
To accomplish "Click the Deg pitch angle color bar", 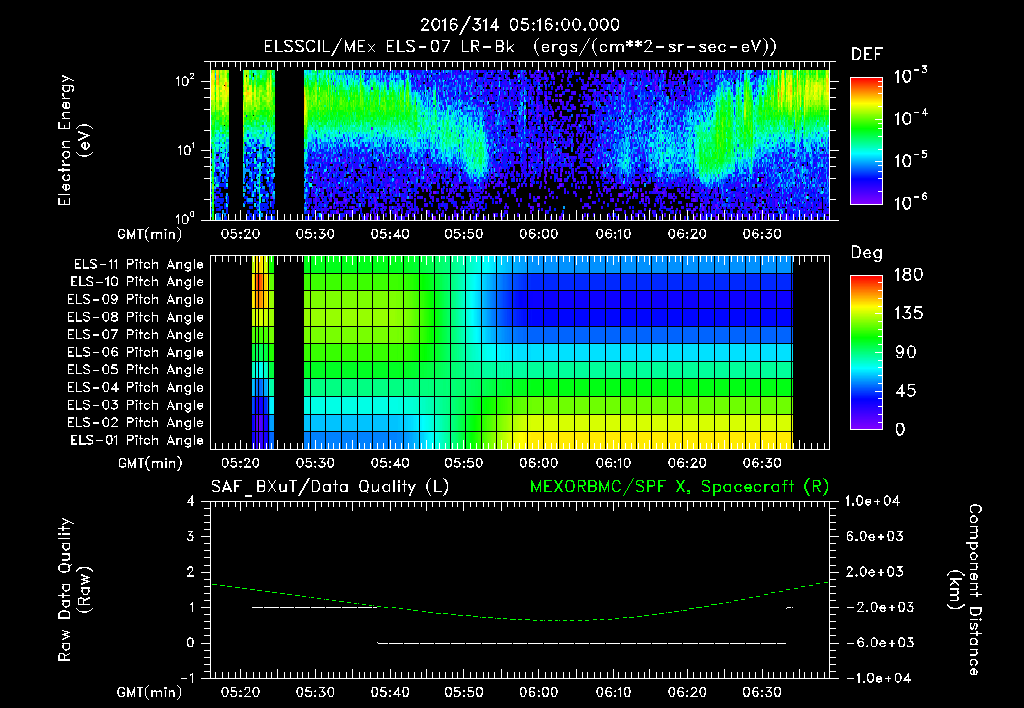I will (x=866, y=352).
